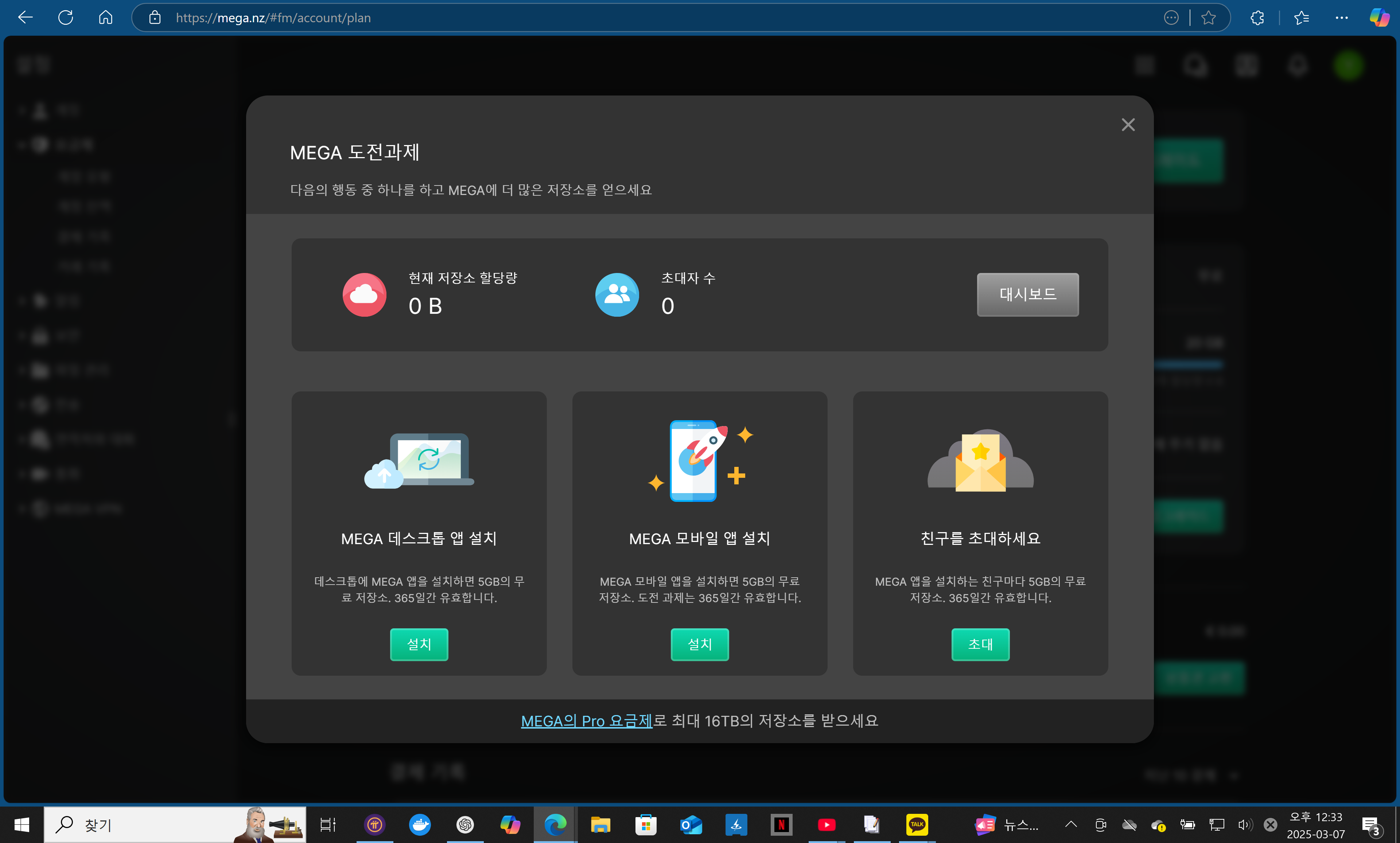Screen dimensions: 1400x843
Task: Click the browser home icon
Action: 105,17
